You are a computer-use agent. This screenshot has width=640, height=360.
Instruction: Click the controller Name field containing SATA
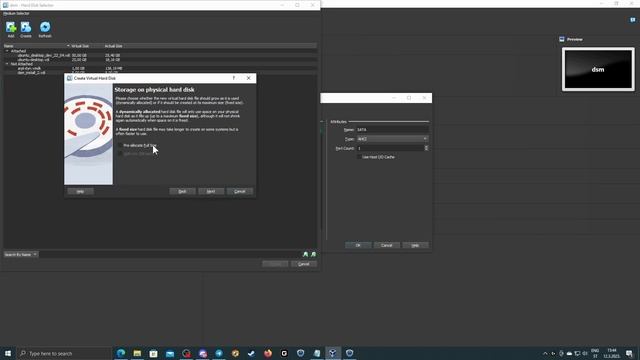pos(392,130)
